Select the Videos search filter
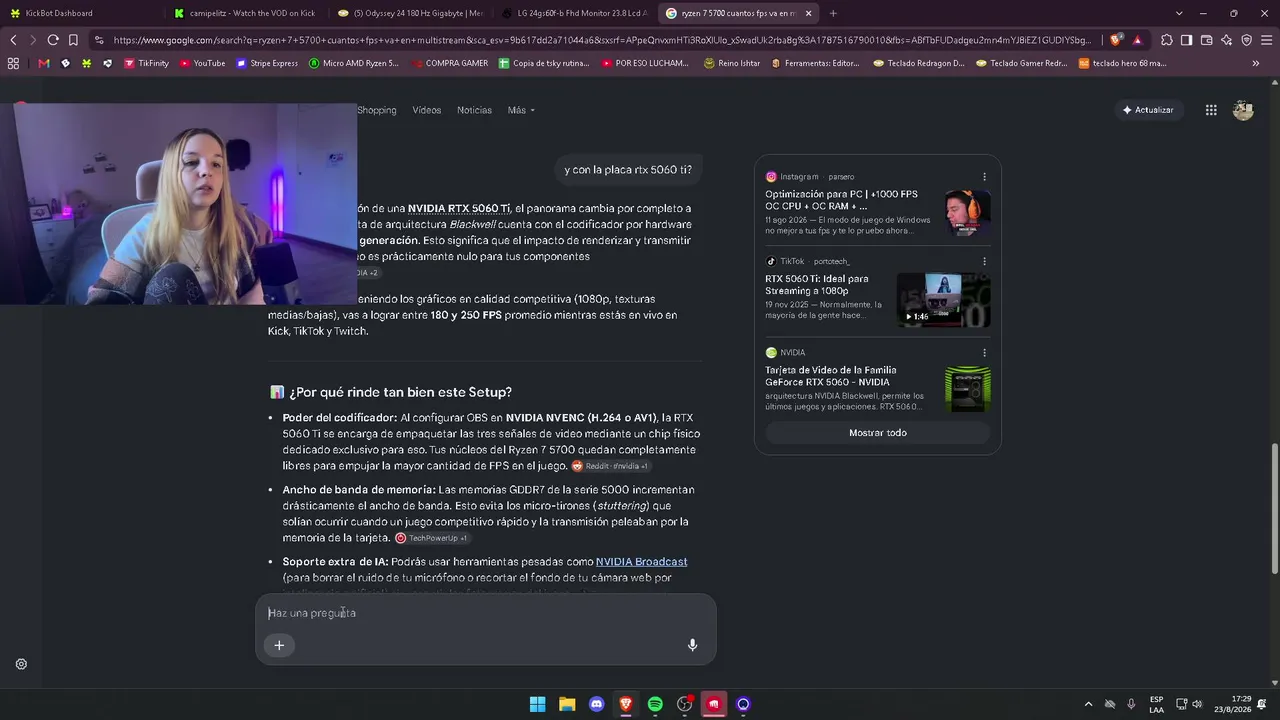The image size is (1280, 720). (427, 110)
